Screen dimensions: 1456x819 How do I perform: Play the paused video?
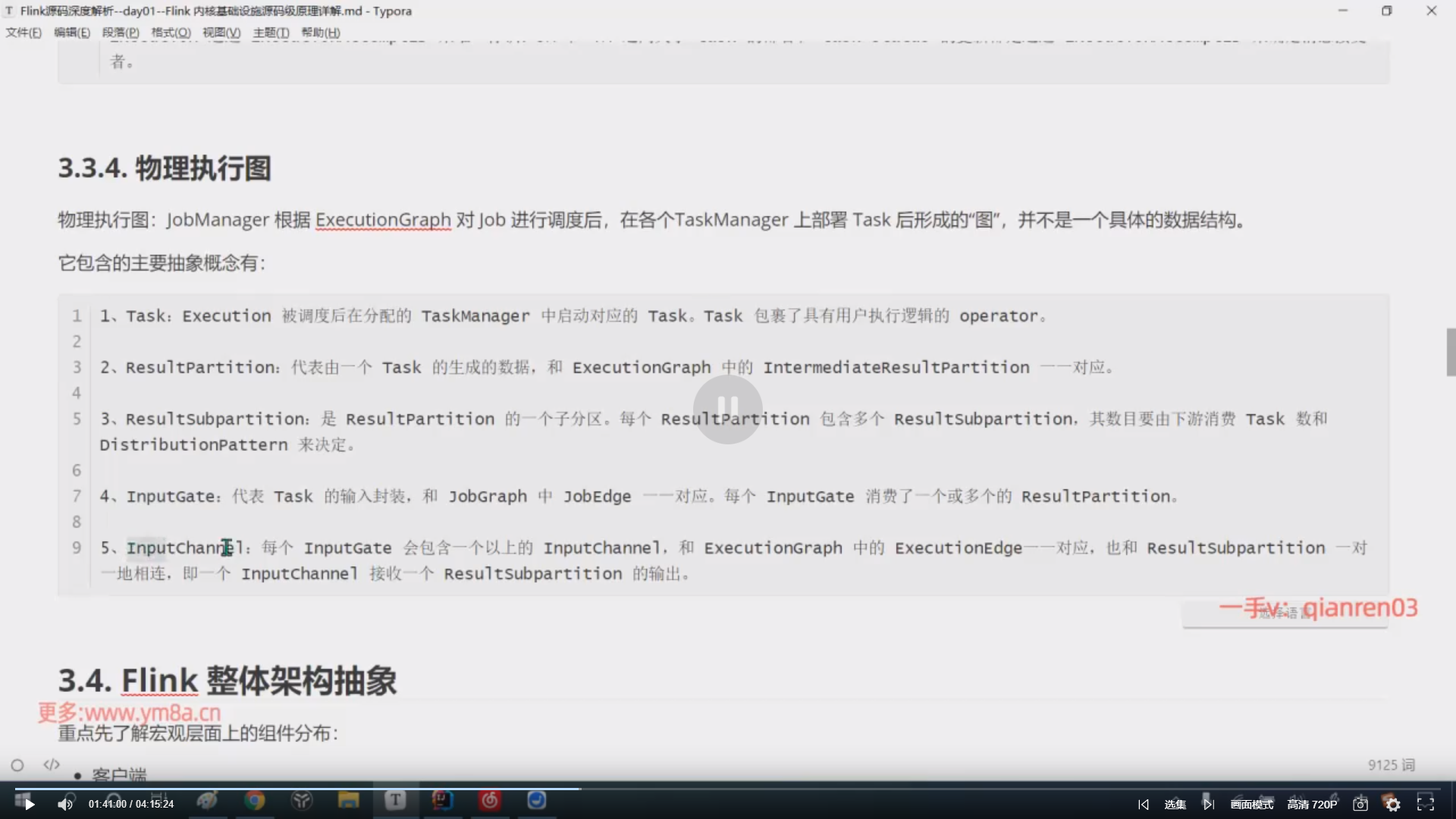29,805
